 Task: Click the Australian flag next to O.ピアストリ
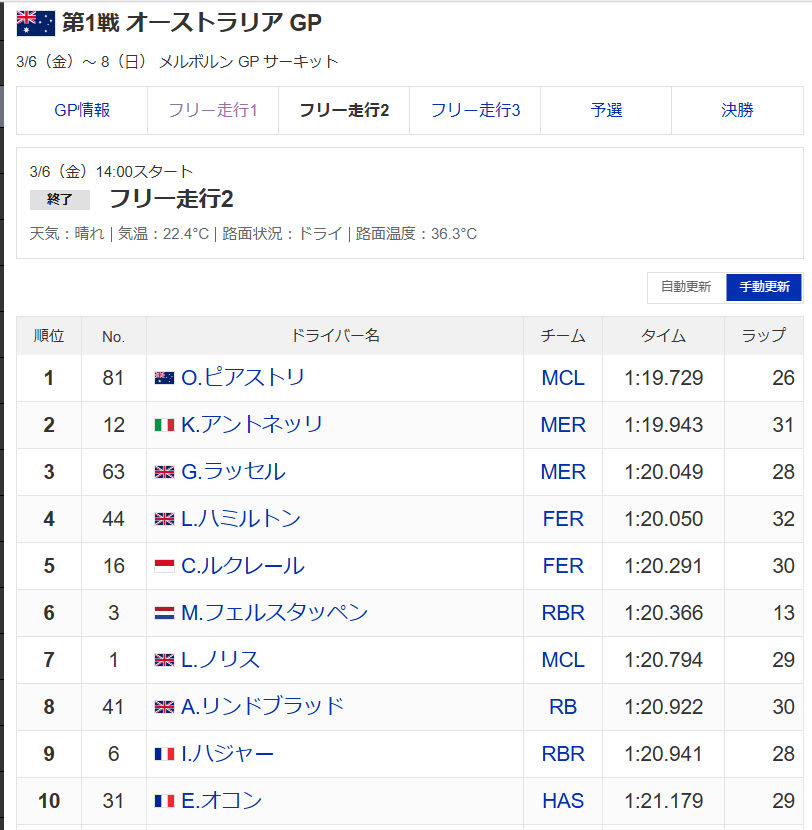164,378
